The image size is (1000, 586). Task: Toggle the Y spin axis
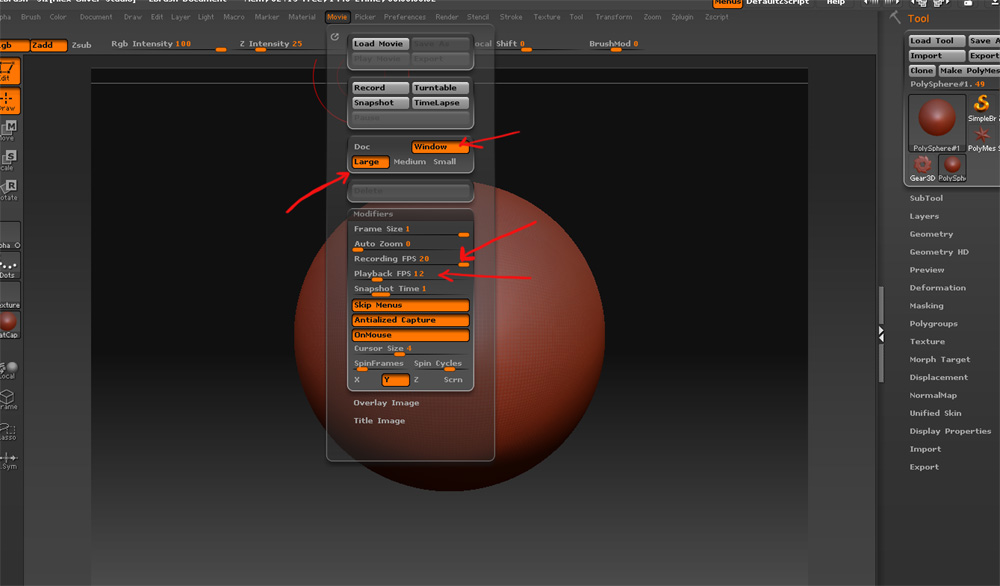(x=395, y=380)
